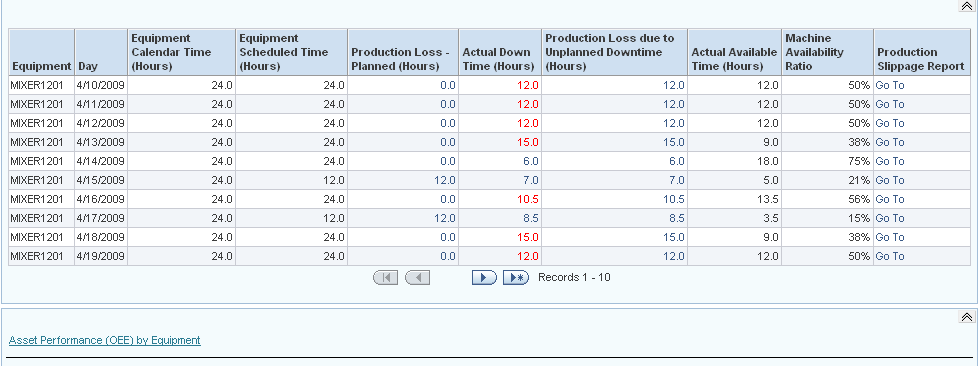Select Actual Available Time 5.0 cell

click(x=734, y=181)
